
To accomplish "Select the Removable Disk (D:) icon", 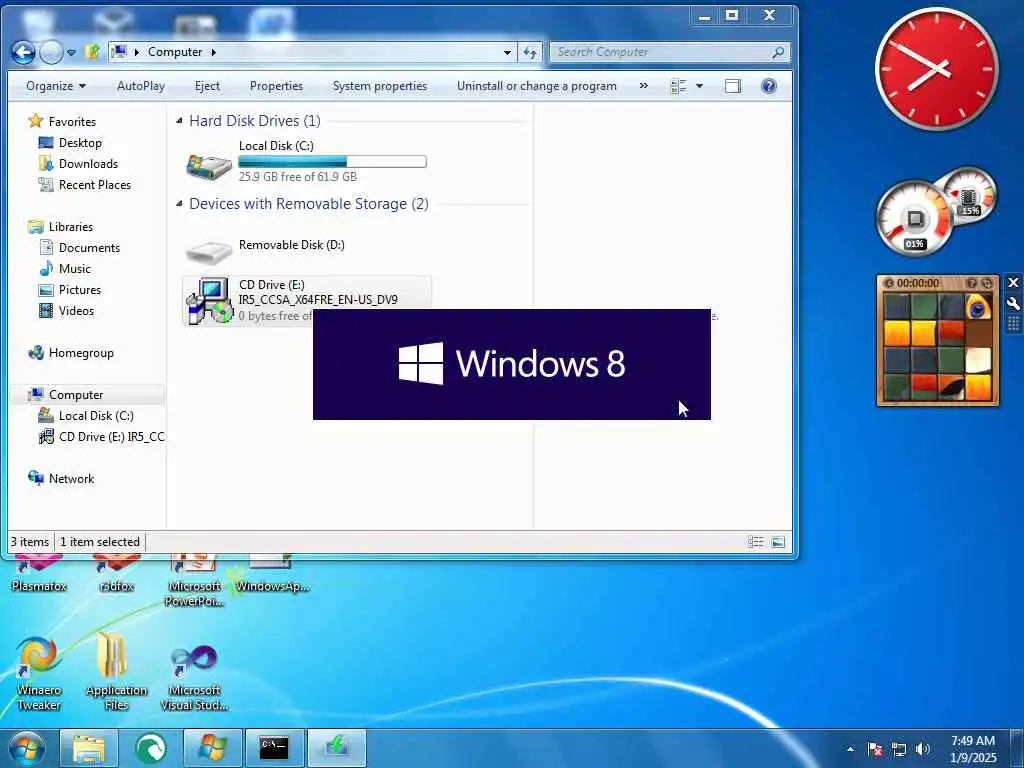I will click(x=209, y=250).
